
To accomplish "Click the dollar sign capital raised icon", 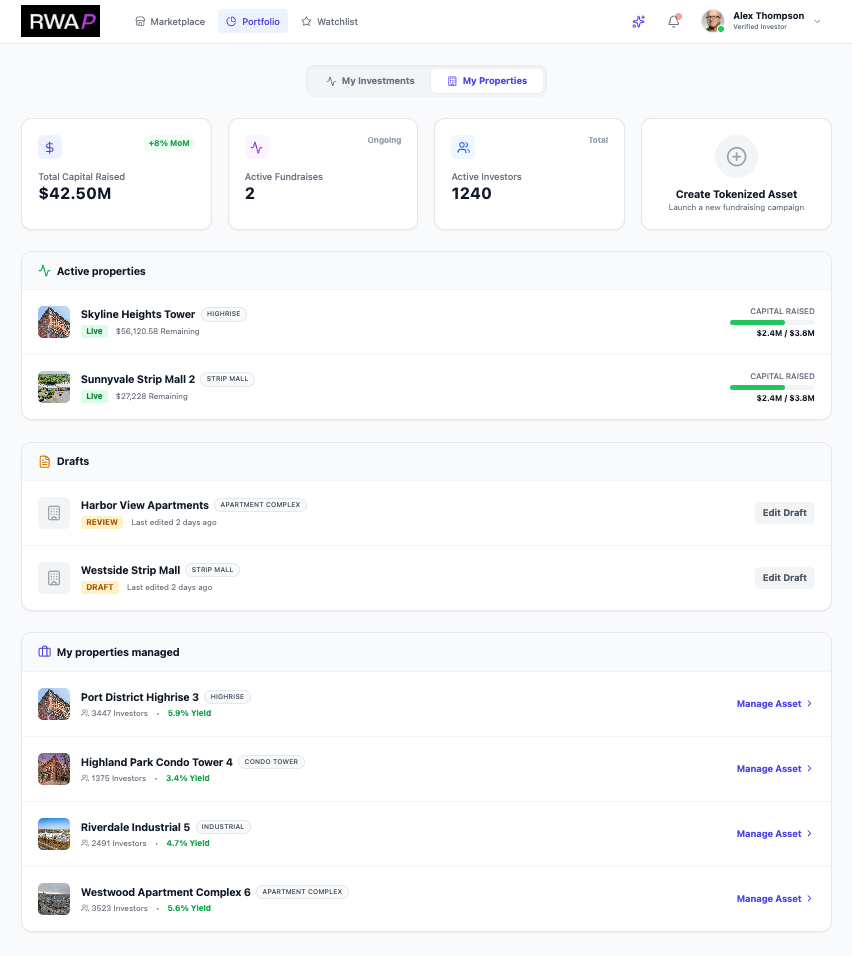I will pyautogui.click(x=50, y=147).
